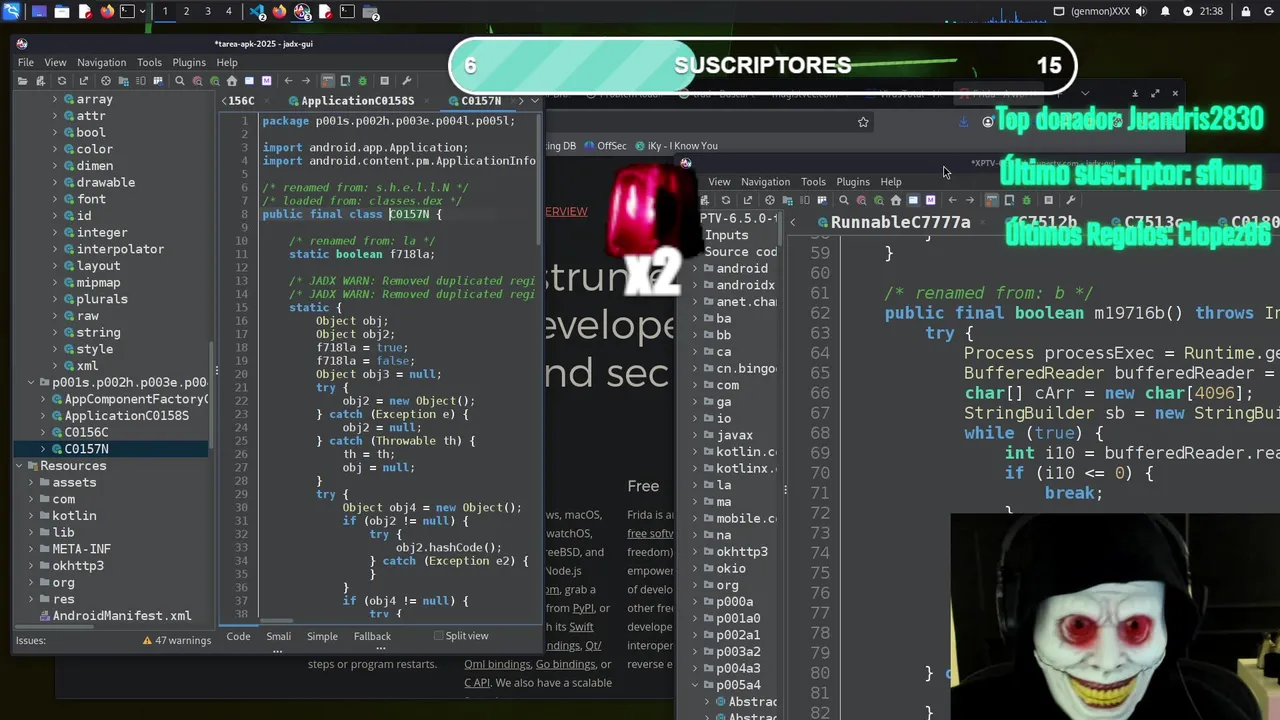Viewport: 1280px width, 720px height.
Task: Collapse the p005a4 package in rear XPTV tree
Action: coord(696,685)
